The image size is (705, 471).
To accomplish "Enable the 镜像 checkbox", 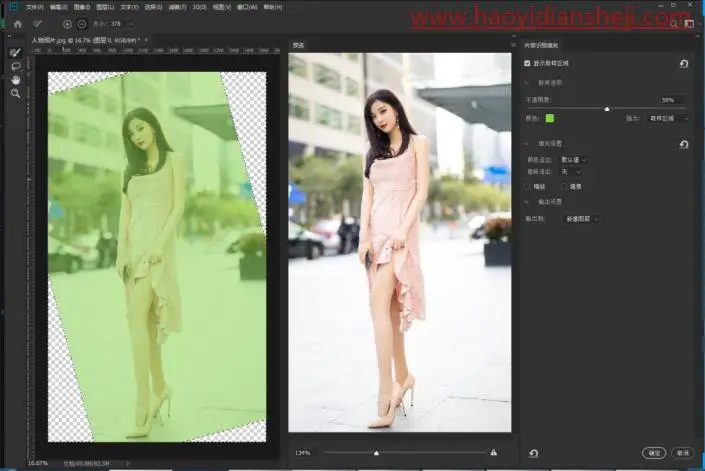I will pyautogui.click(x=564, y=187).
